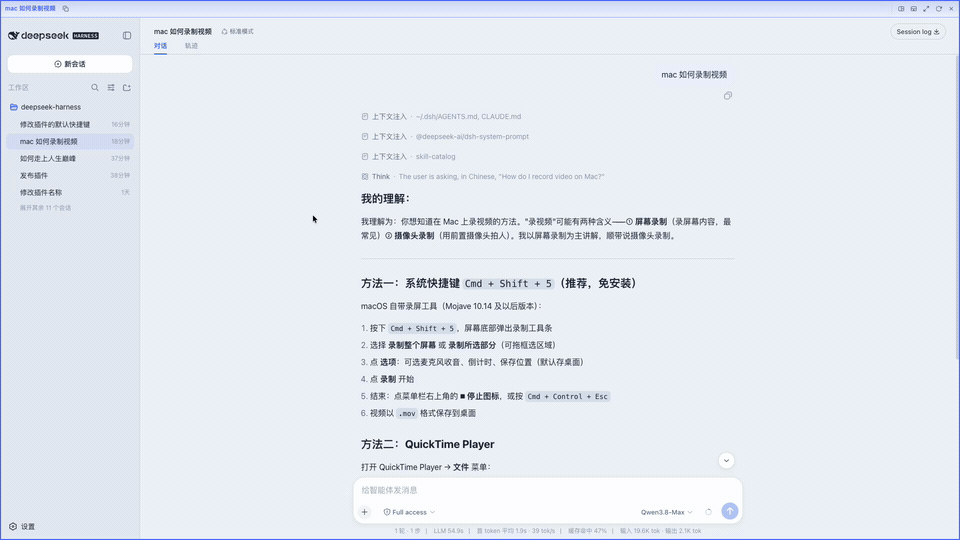The width and height of the screenshot is (960, 540).
Task: Click the expand fullscreen arrows icon
Action: tap(926, 9)
